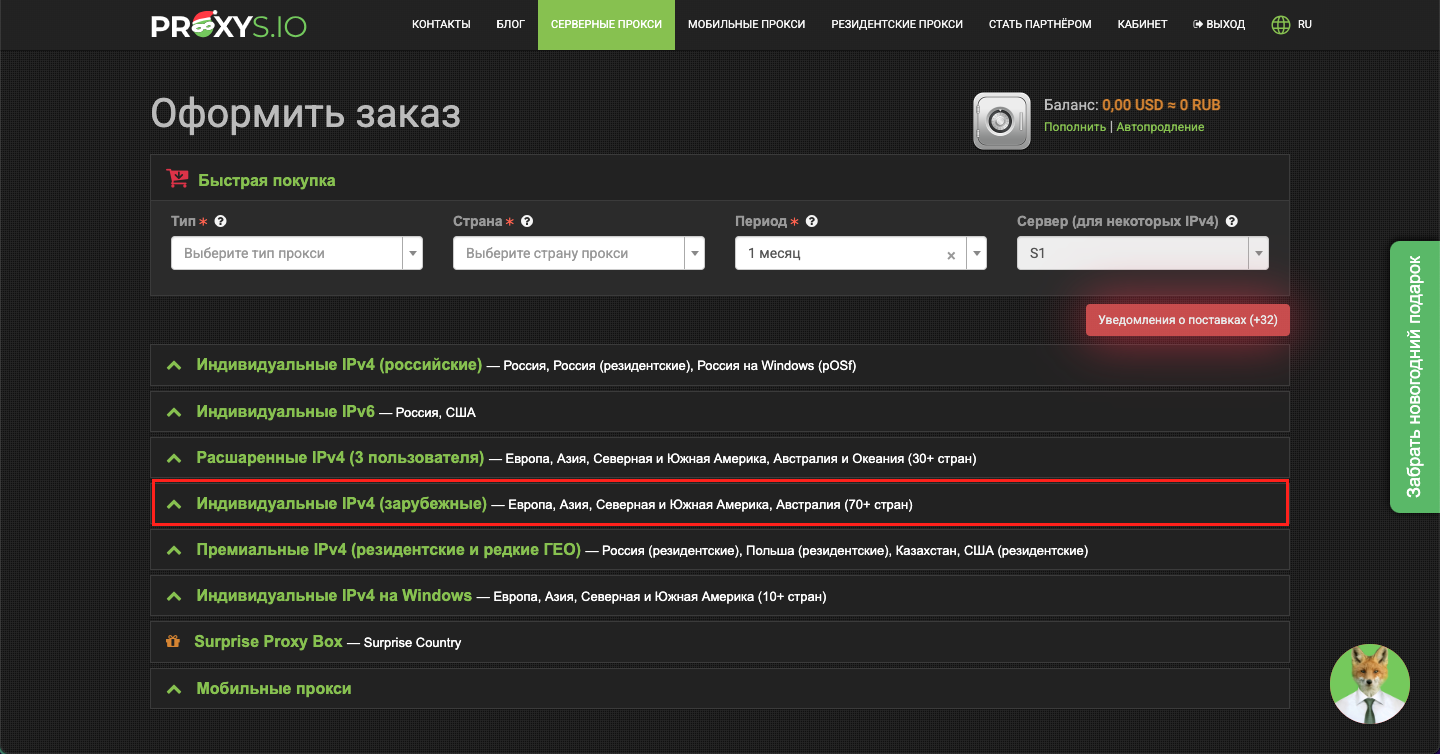1440x754 pixels.
Task: Click the safe balance icon
Action: [x=1002, y=121]
